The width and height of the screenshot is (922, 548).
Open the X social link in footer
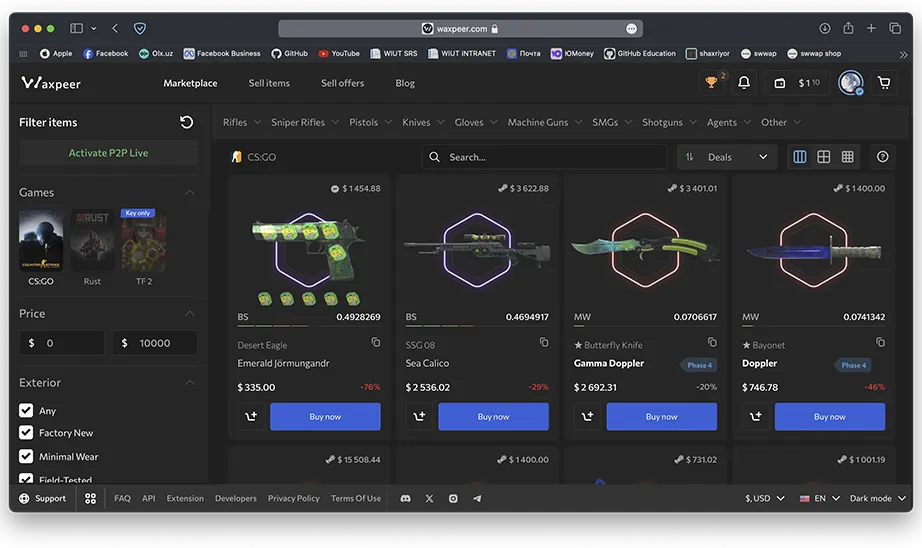pos(429,499)
